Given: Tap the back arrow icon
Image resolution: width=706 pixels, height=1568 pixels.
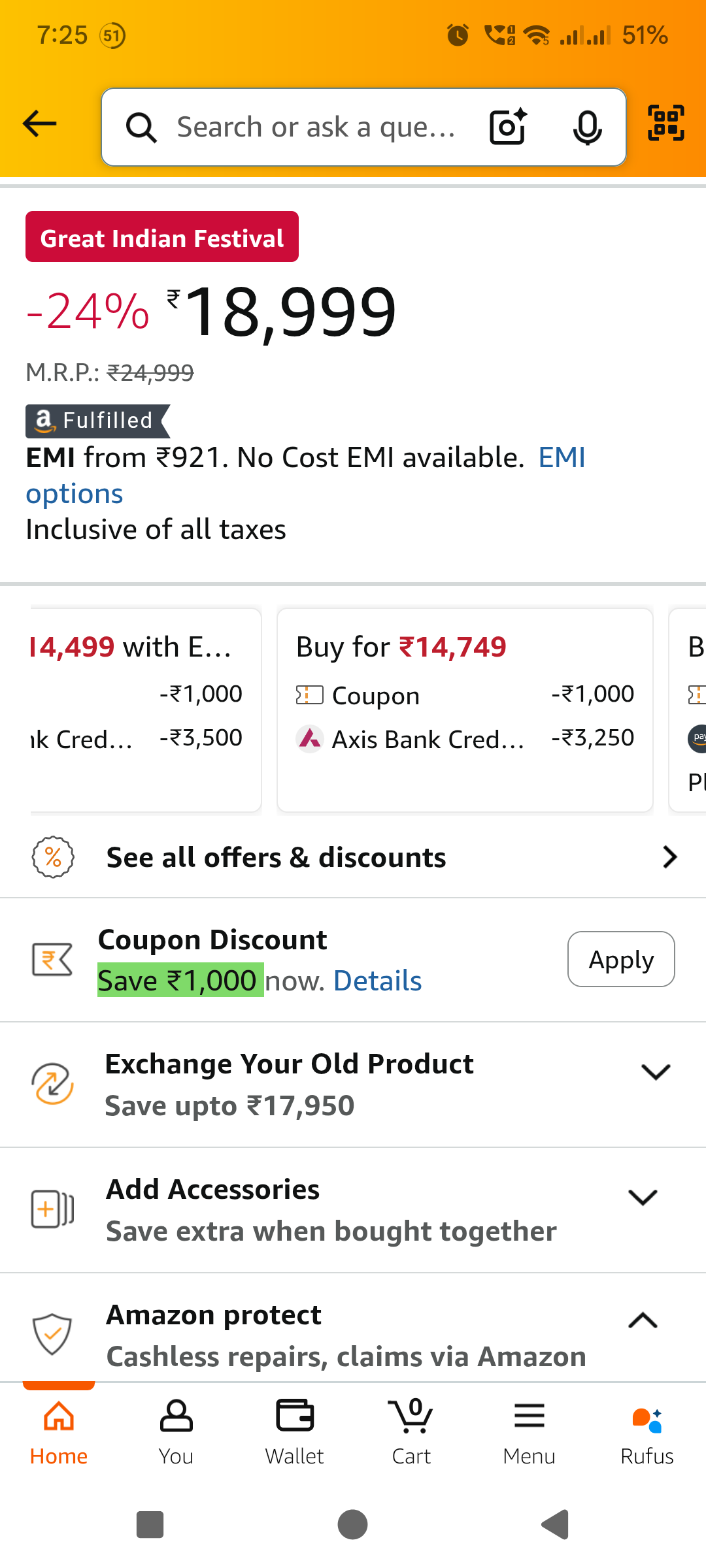Looking at the screenshot, I should (40, 124).
